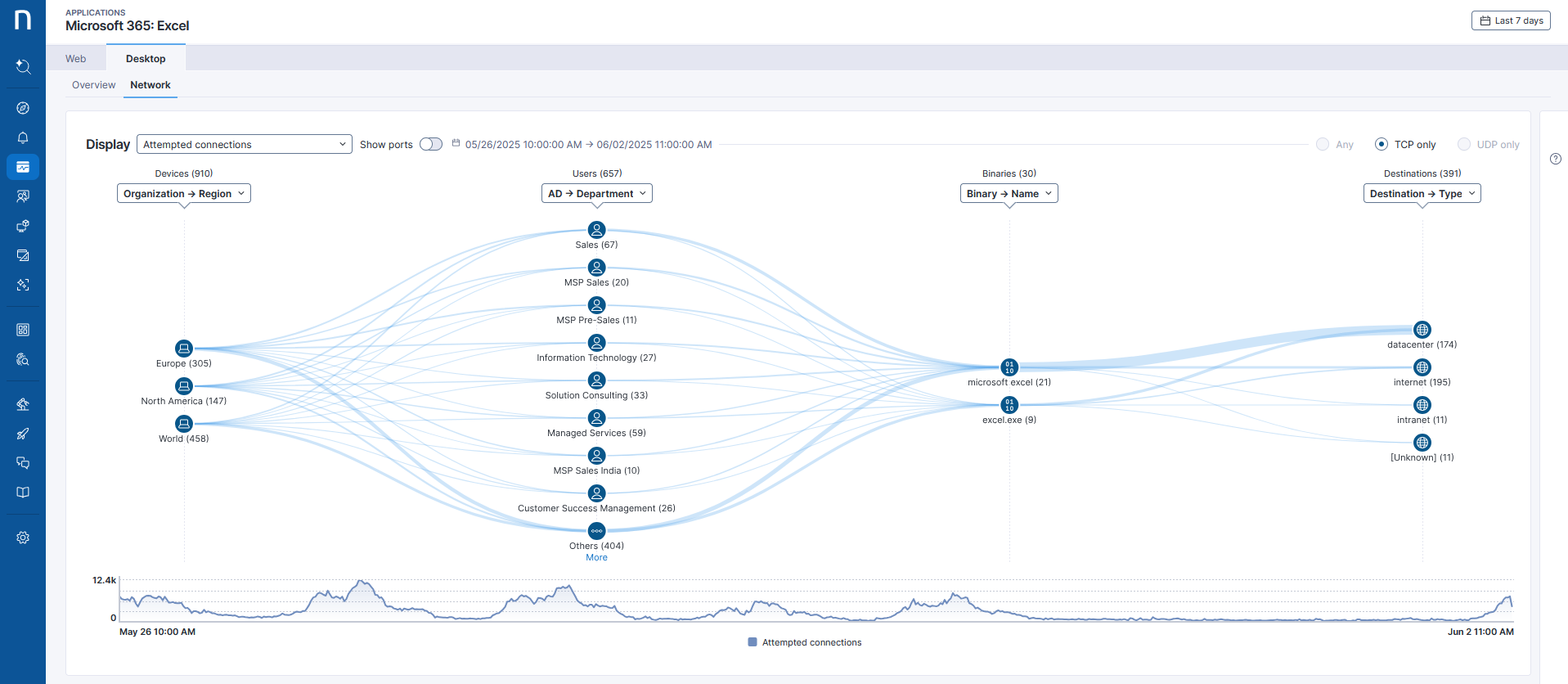Toggle the Show ports switch

click(431, 145)
